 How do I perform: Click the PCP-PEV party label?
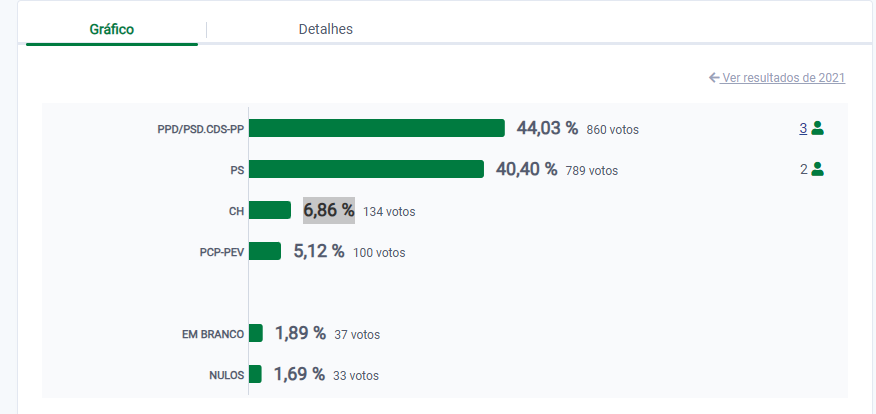tap(222, 252)
